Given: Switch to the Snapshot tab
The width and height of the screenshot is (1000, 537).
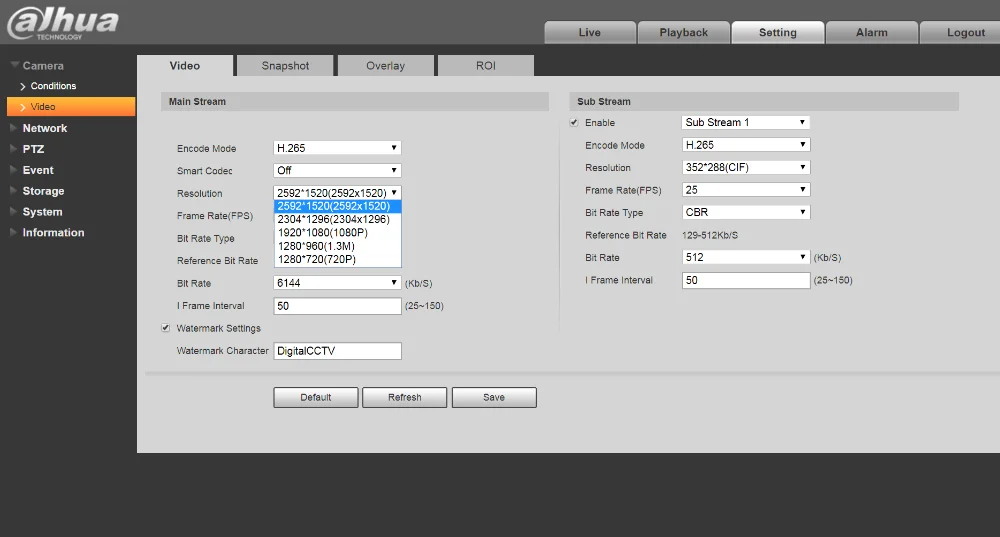Looking at the screenshot, I should (x=285, y=66).
